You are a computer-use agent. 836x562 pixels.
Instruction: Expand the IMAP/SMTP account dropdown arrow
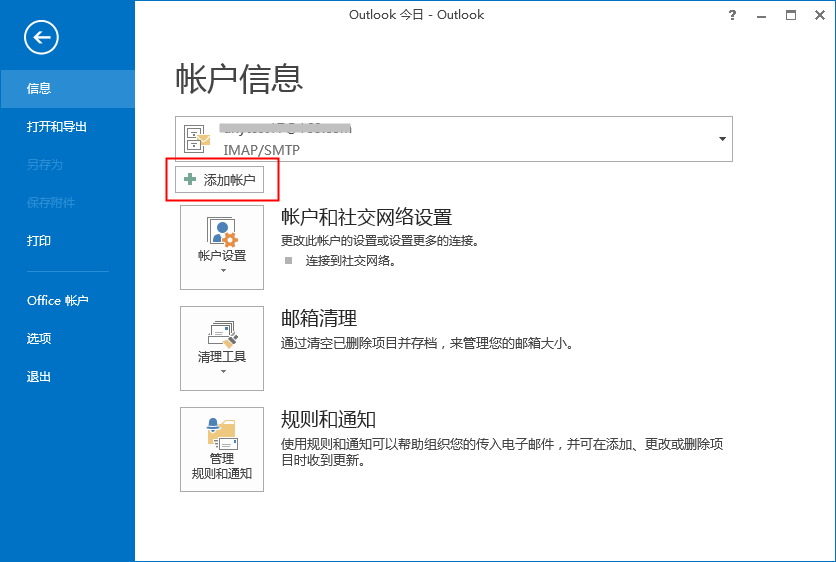click(x=722, y=139)
